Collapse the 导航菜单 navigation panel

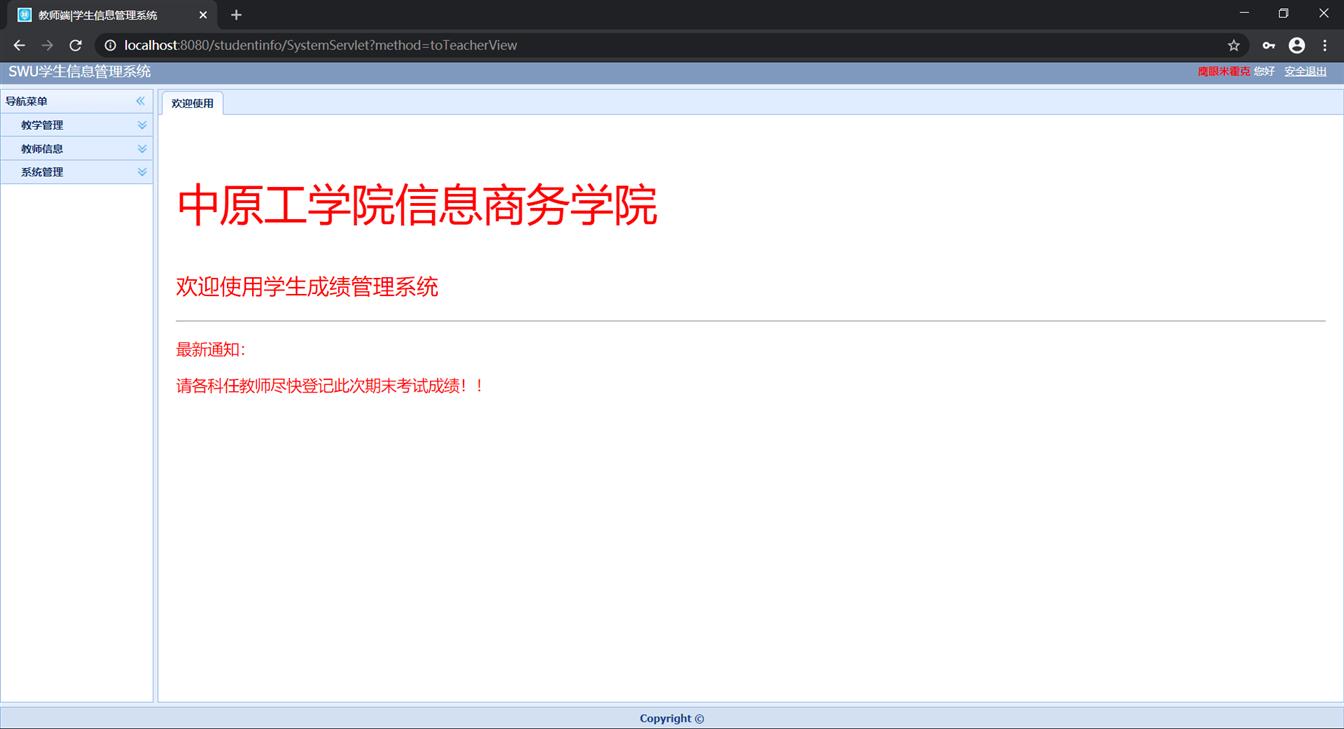(140, 101)
